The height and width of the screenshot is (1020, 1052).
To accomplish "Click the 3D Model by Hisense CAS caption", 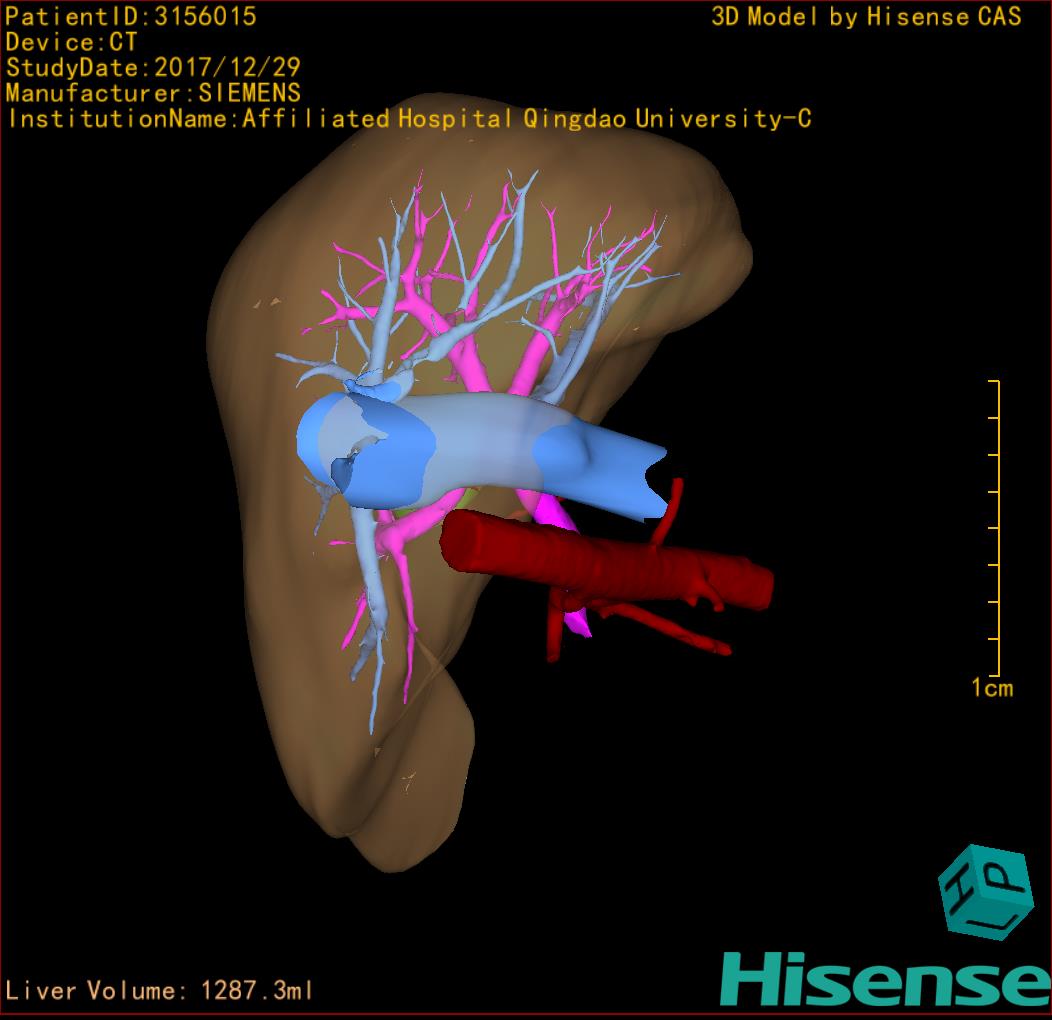I will 866,17.
